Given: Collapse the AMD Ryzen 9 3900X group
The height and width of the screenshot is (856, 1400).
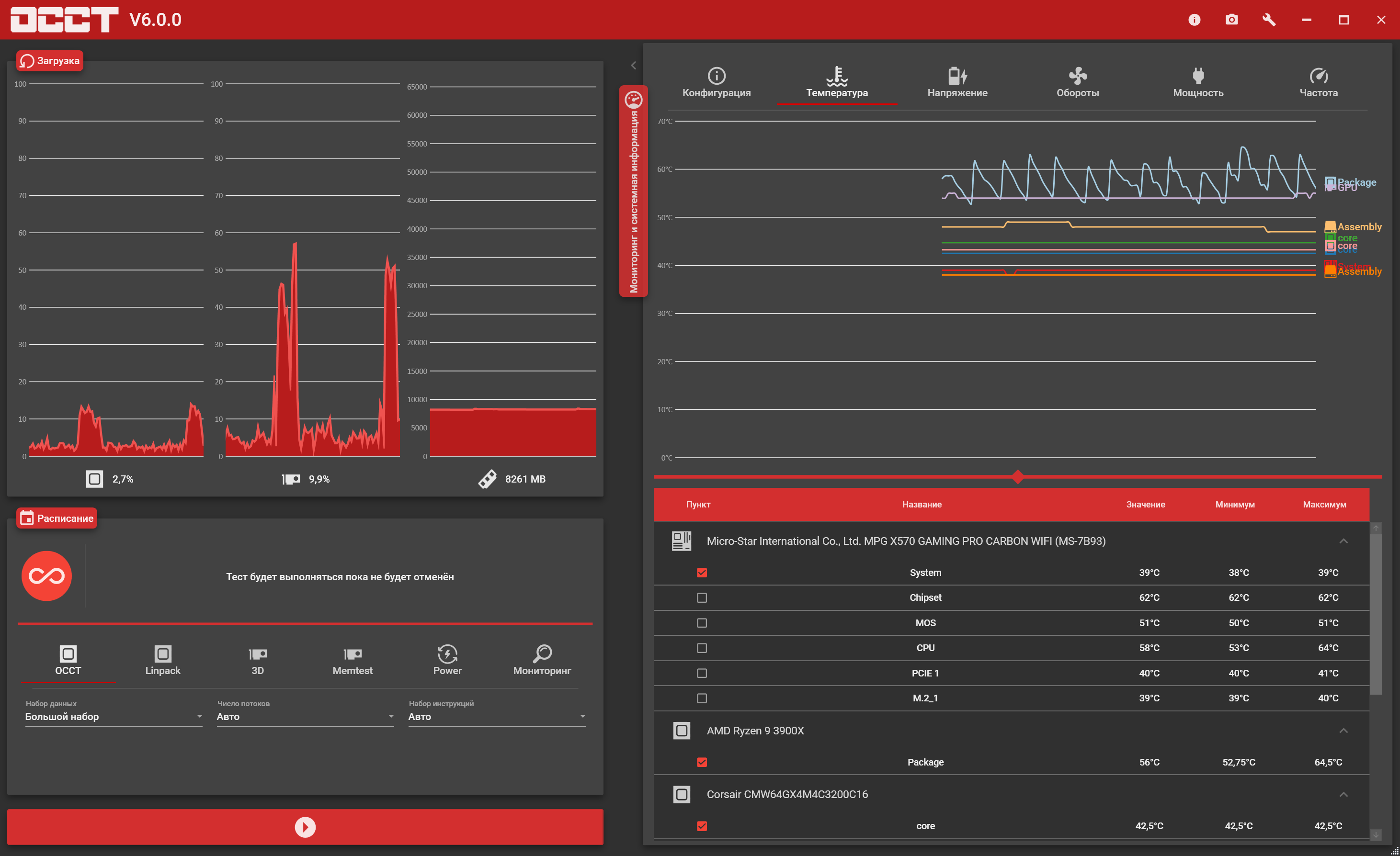Looking at the screenshot, I should point(1343,731).
